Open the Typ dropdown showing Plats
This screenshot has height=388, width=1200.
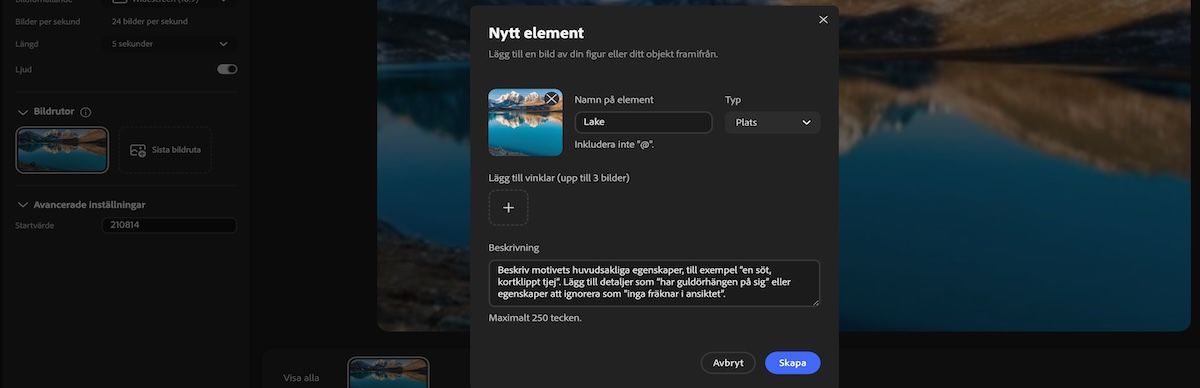(x=773, y=122)
